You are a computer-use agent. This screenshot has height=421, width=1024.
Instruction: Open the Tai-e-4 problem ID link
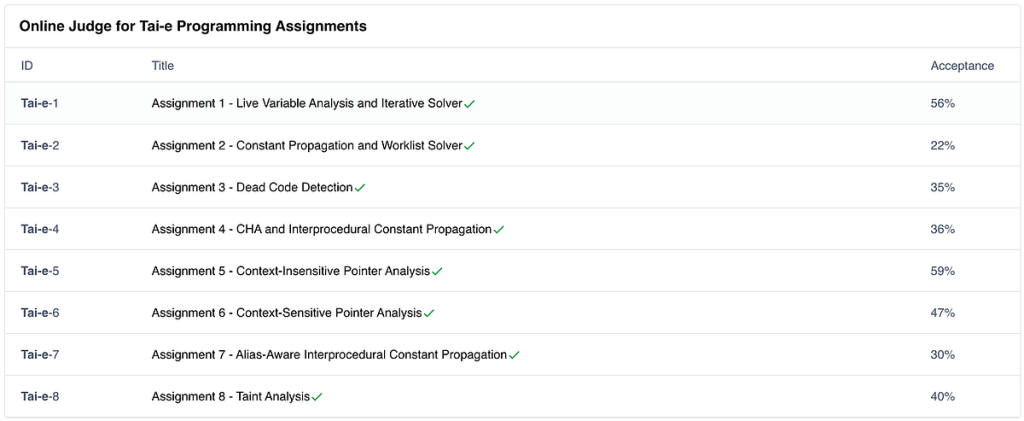40,229
